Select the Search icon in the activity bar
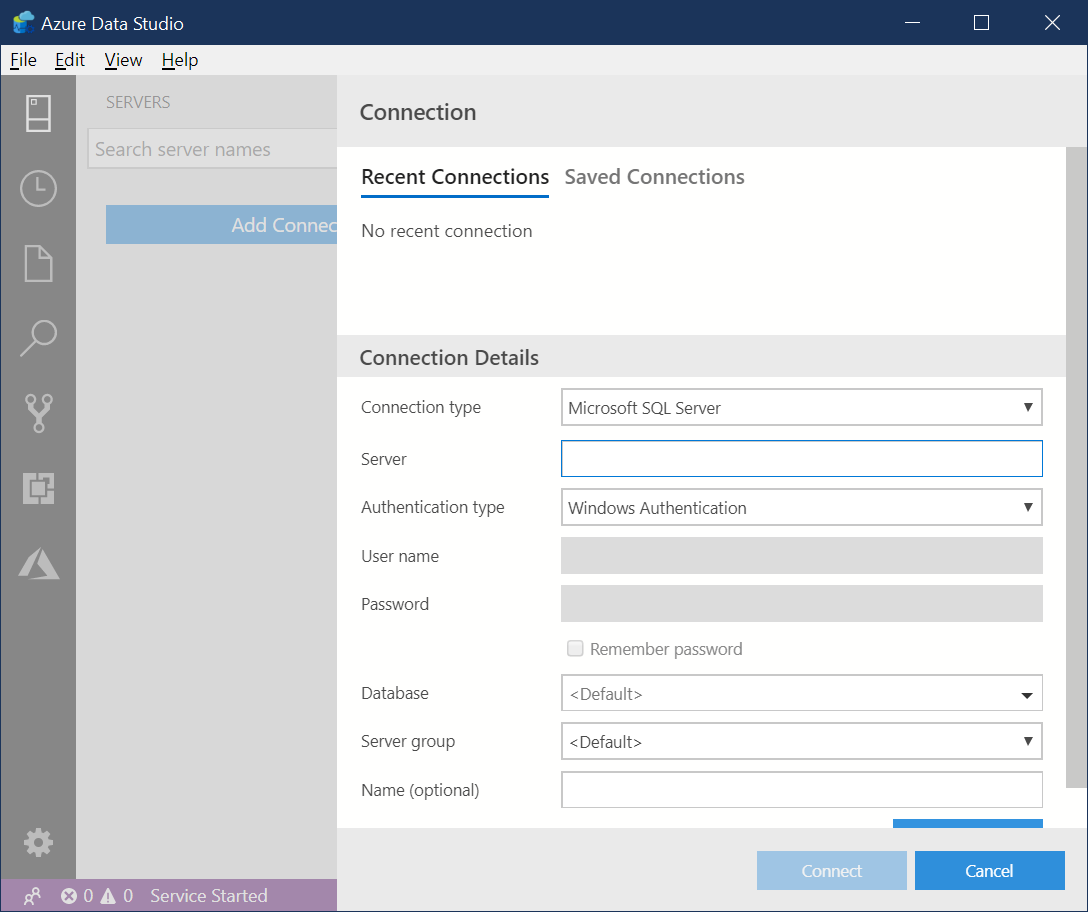Screen dimensions: 1088x912 pyautogui.click(x=38, y=338)
